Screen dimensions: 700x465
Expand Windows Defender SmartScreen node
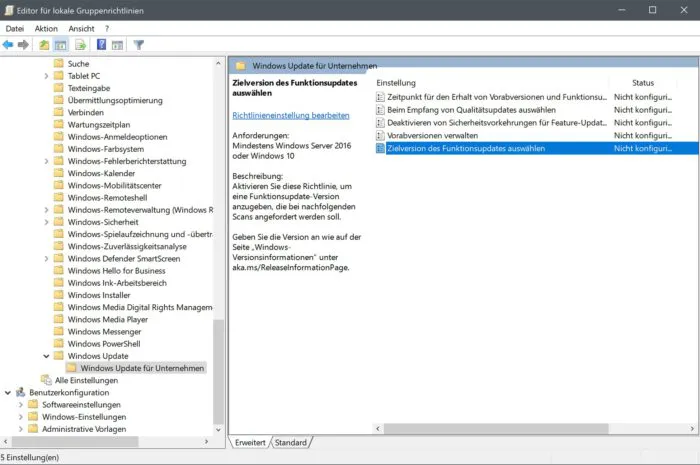46,258
